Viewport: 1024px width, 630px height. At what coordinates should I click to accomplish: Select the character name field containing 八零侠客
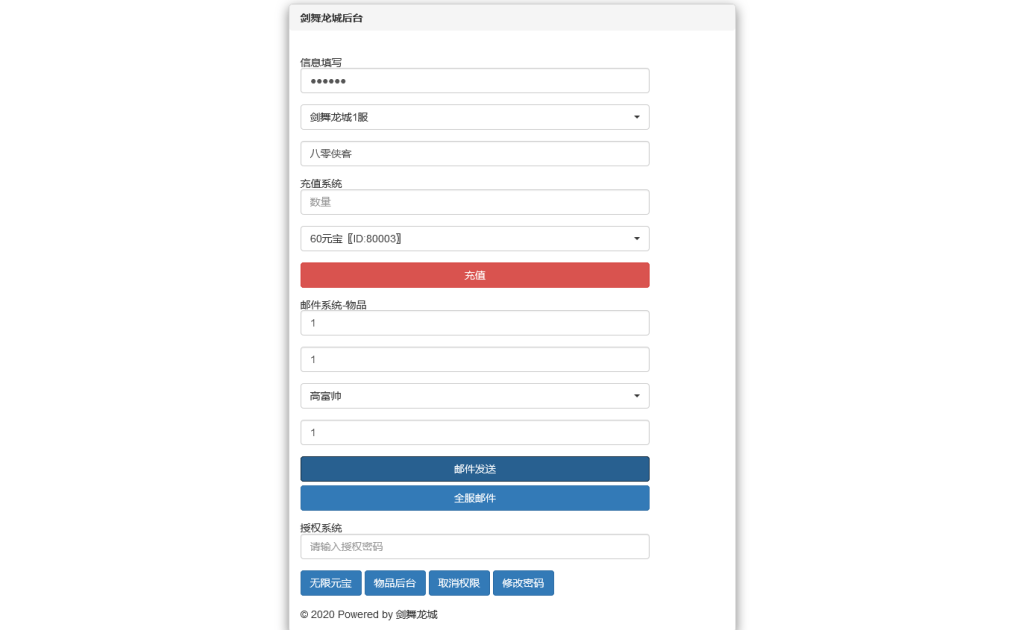pos(474,153)
